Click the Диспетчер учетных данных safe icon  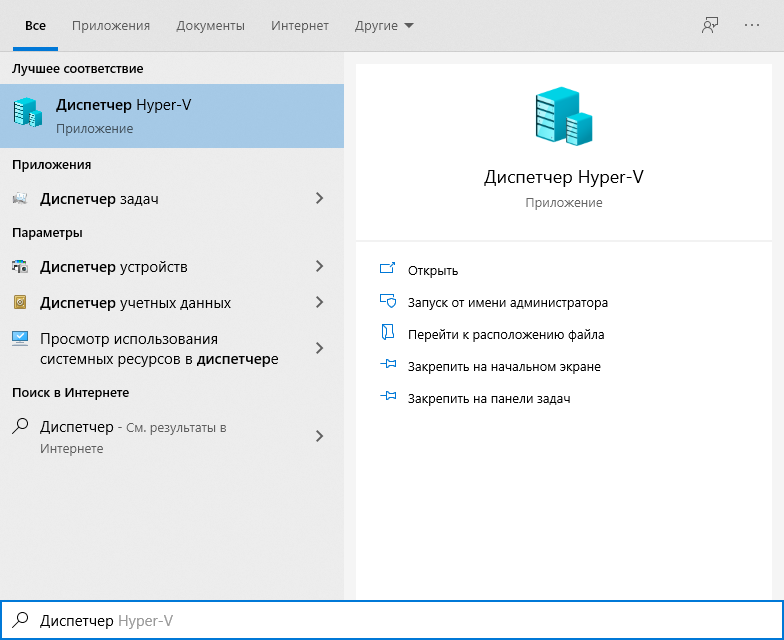pyautogui.click(x=20, y=302)
